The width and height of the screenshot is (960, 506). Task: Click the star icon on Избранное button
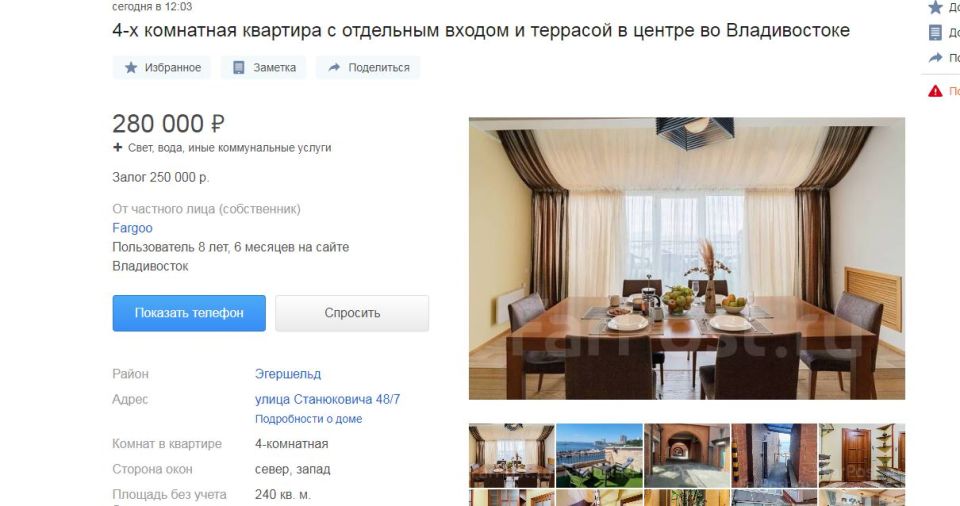pyautogui.click(x=131, y=67)
